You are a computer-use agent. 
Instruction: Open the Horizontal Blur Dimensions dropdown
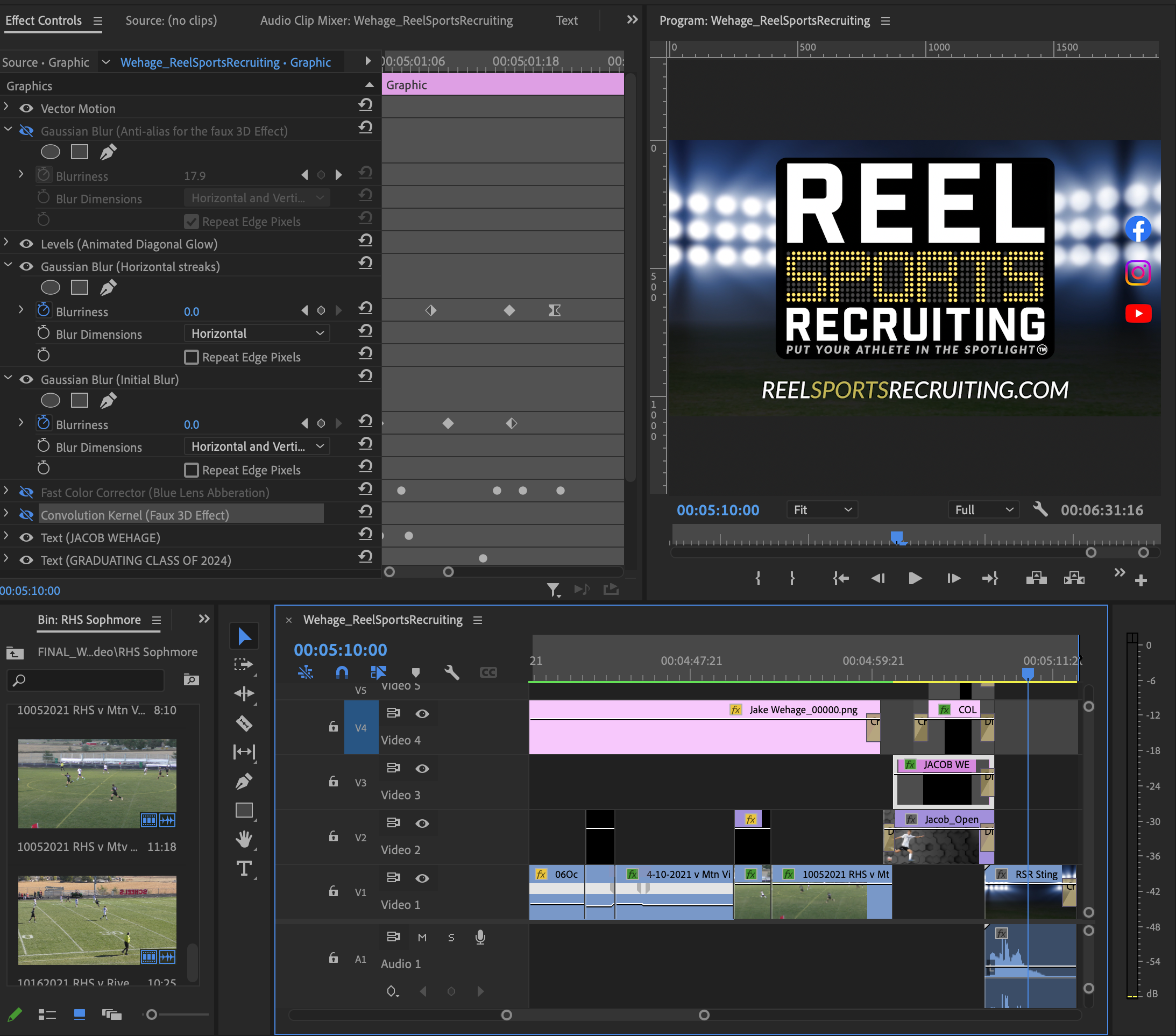pos(257,333)
